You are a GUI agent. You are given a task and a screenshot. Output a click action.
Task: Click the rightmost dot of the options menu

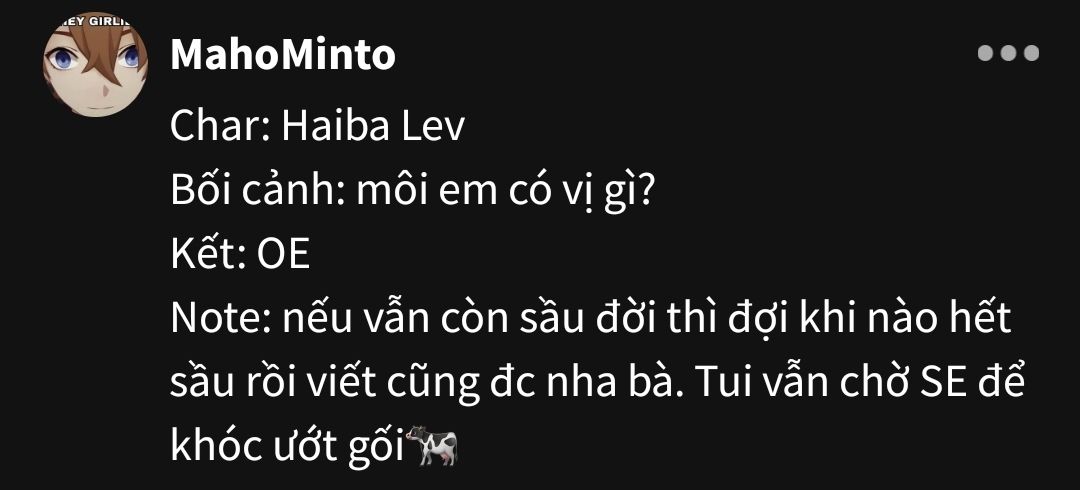coord(1031,54)
